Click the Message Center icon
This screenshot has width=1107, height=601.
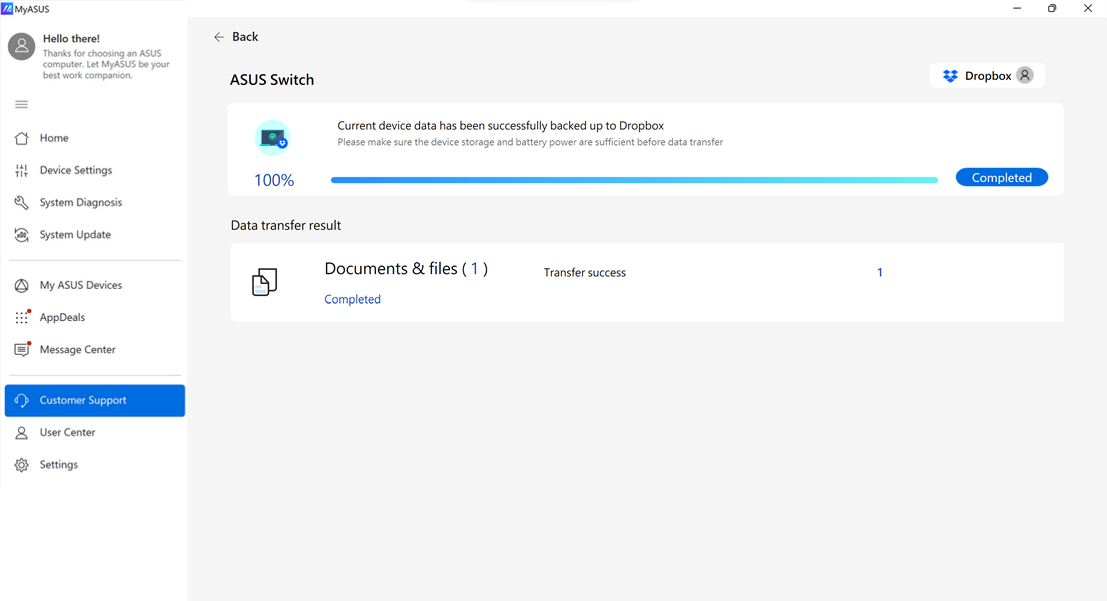click(21, 350)
